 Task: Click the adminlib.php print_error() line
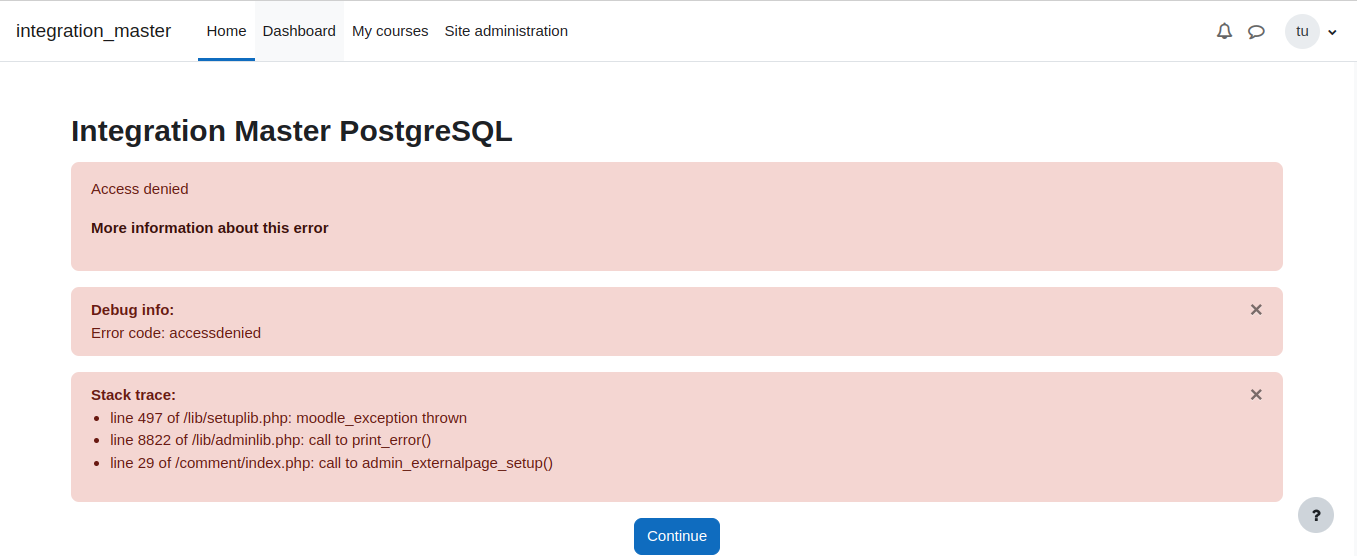coord(270,440)
